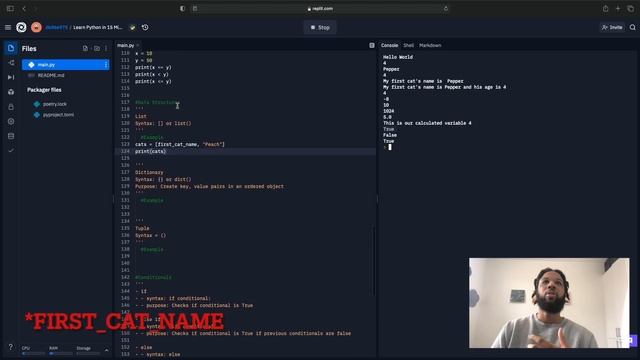640x360 pixels.
Task: Click the webcam video overlay
Action: [549, 303]
